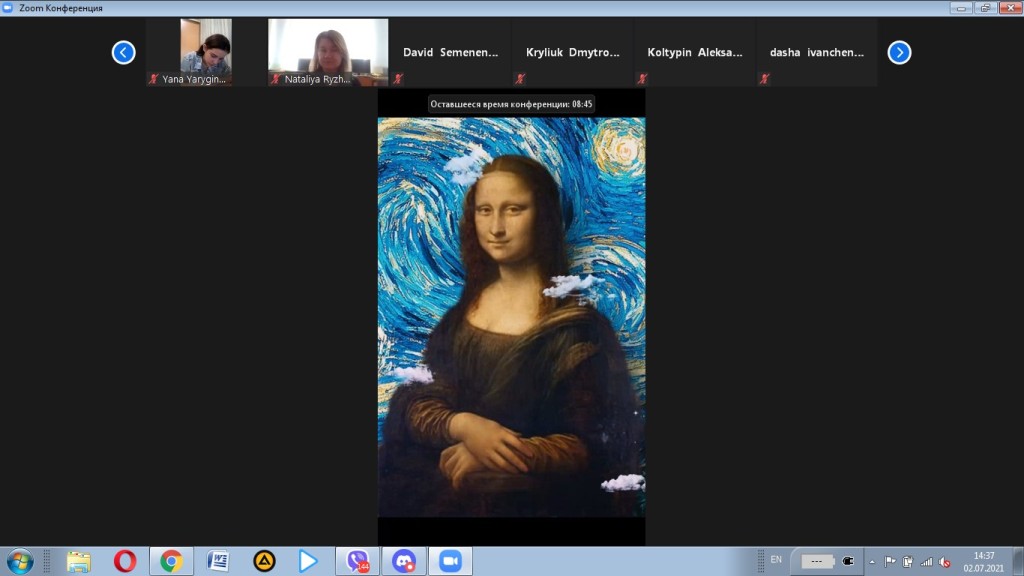Switch to Viber on the taskbar
The width and height of the screenshot is (1024, 576).
click(357, 562)
